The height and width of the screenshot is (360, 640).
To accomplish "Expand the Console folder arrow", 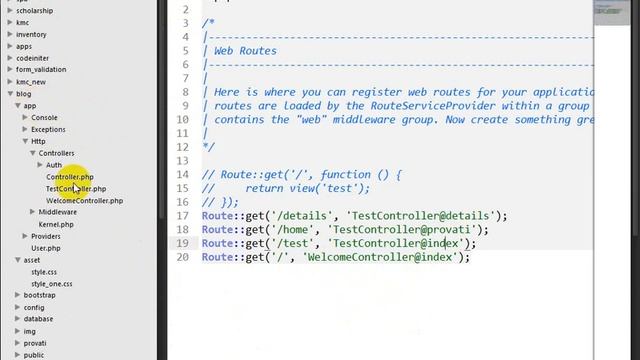I will point(25,118).
